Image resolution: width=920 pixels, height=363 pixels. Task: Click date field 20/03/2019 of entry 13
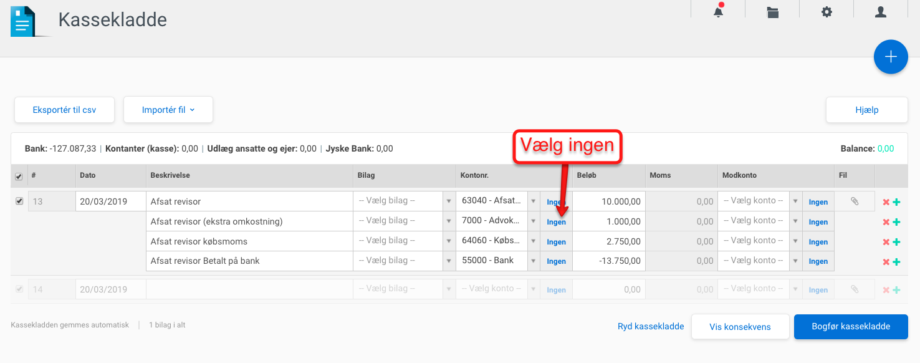coord(110,202)
